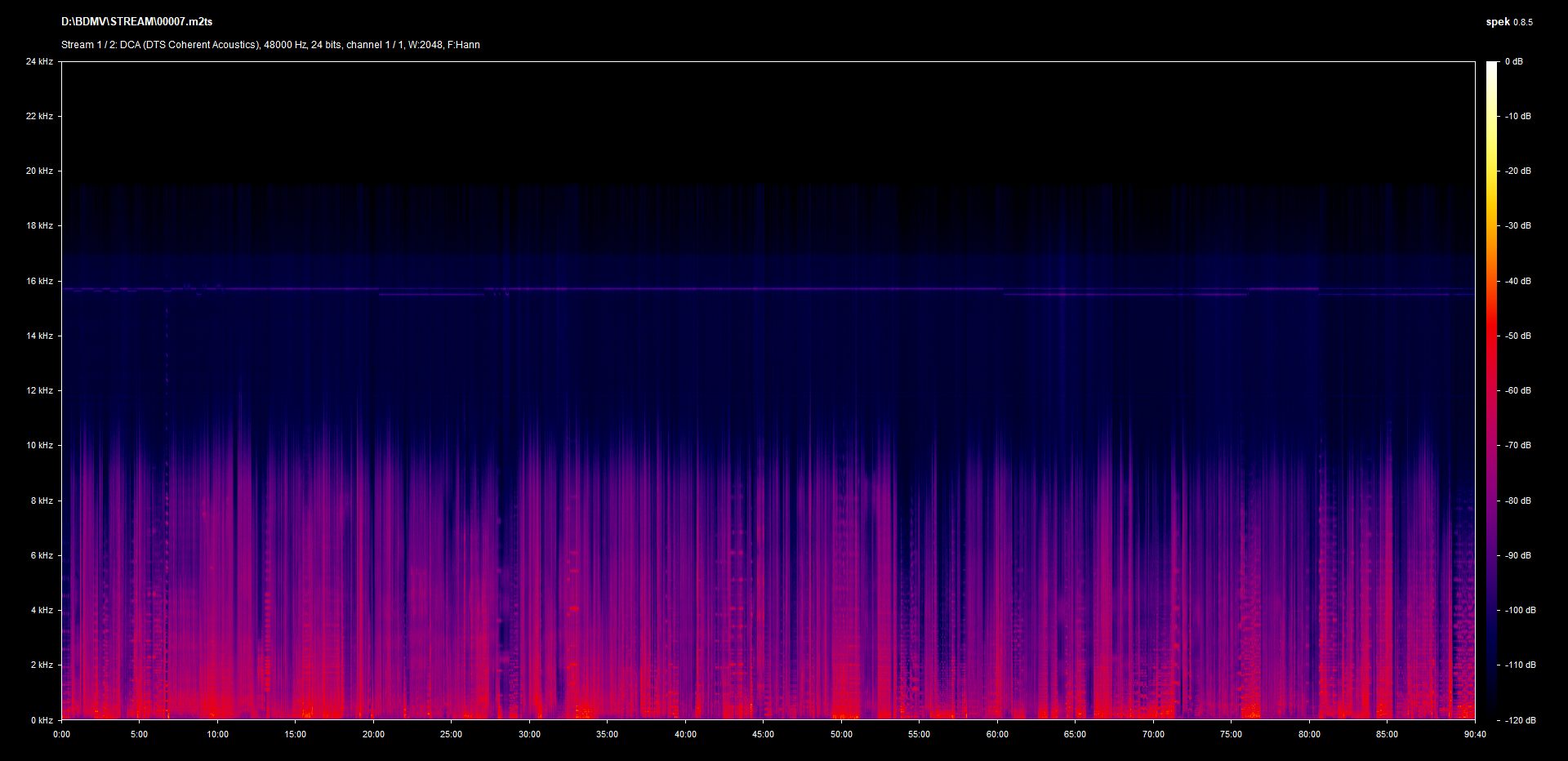
Task: Select the 60:00 time marker
Action: coord(997,734)
